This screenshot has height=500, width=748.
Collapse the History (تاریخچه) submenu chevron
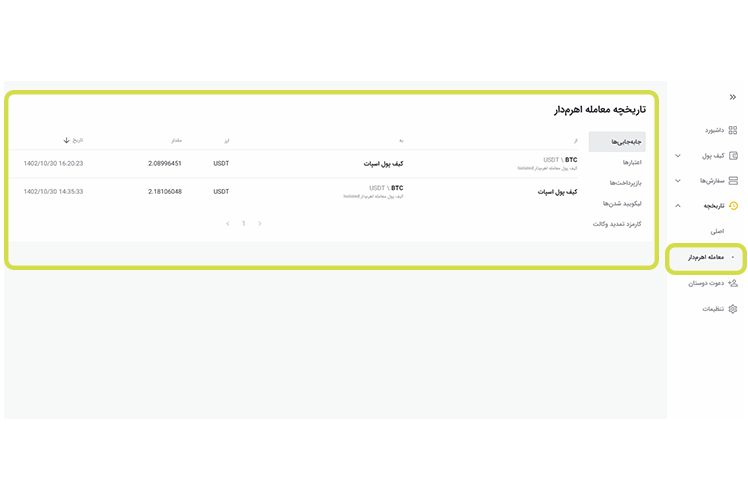678,206
